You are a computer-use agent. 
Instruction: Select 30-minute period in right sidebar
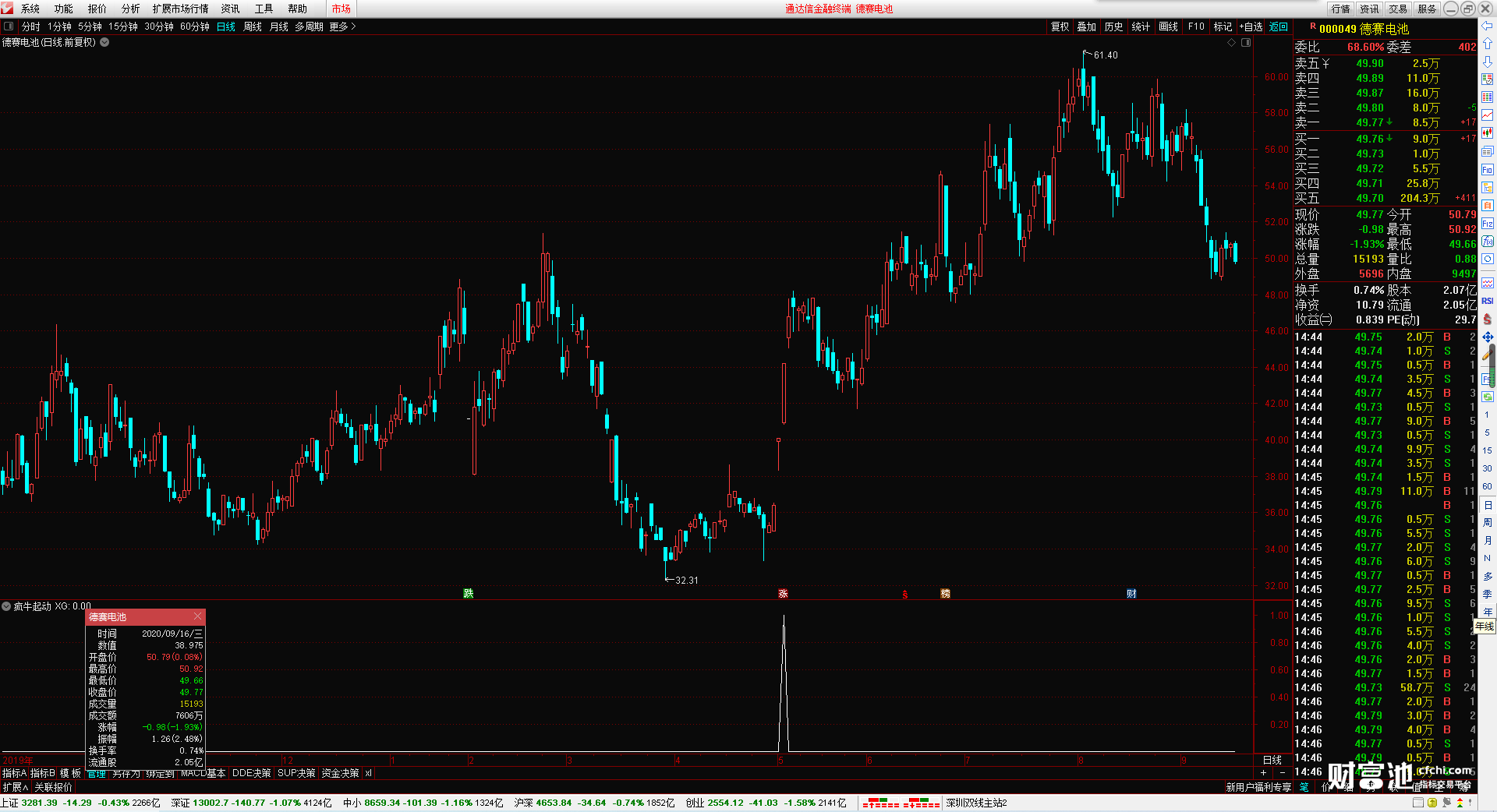coord(1487,468)
